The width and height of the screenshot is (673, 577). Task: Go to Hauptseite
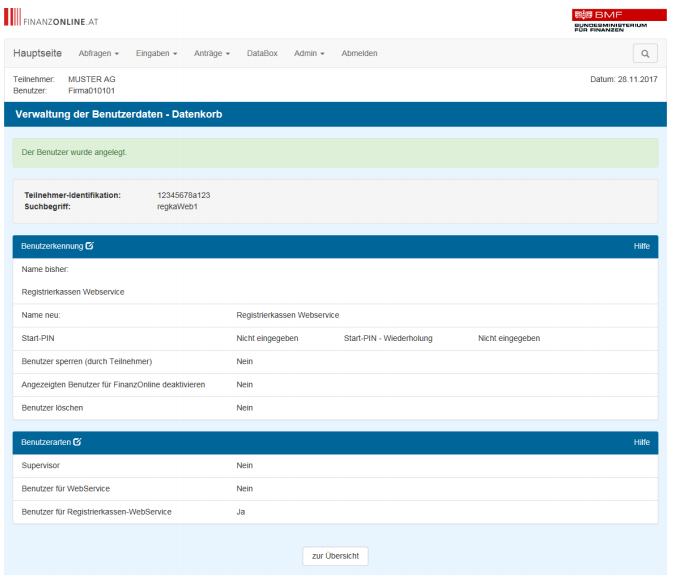click(38, 54)
